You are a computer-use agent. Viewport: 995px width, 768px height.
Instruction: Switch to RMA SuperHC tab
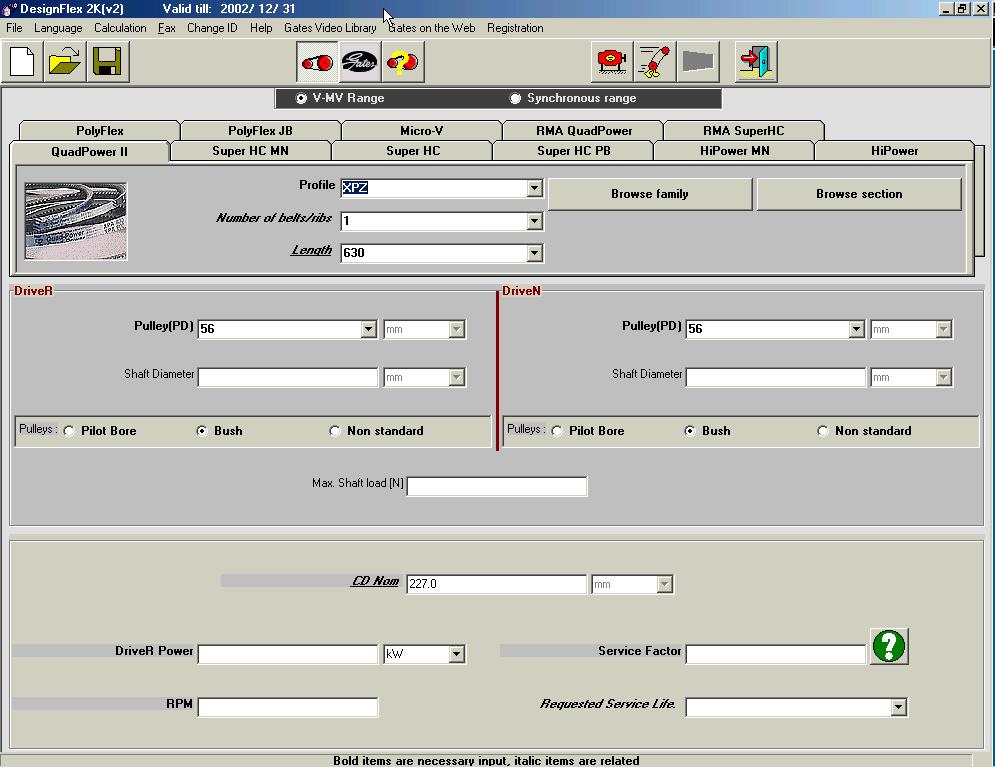click(x=744, y=131)
